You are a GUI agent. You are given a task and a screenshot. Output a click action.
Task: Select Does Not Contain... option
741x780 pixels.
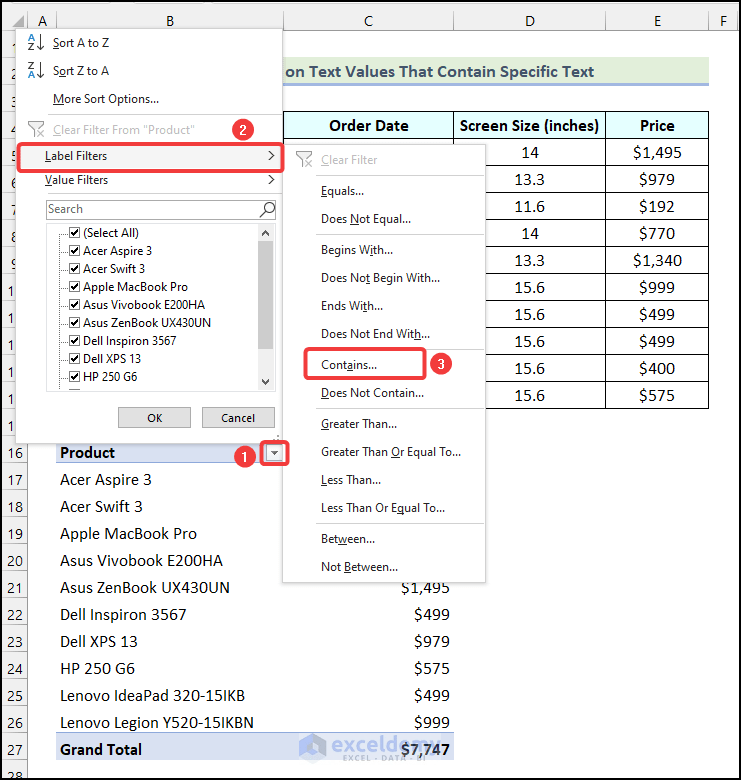click(372, 393)
